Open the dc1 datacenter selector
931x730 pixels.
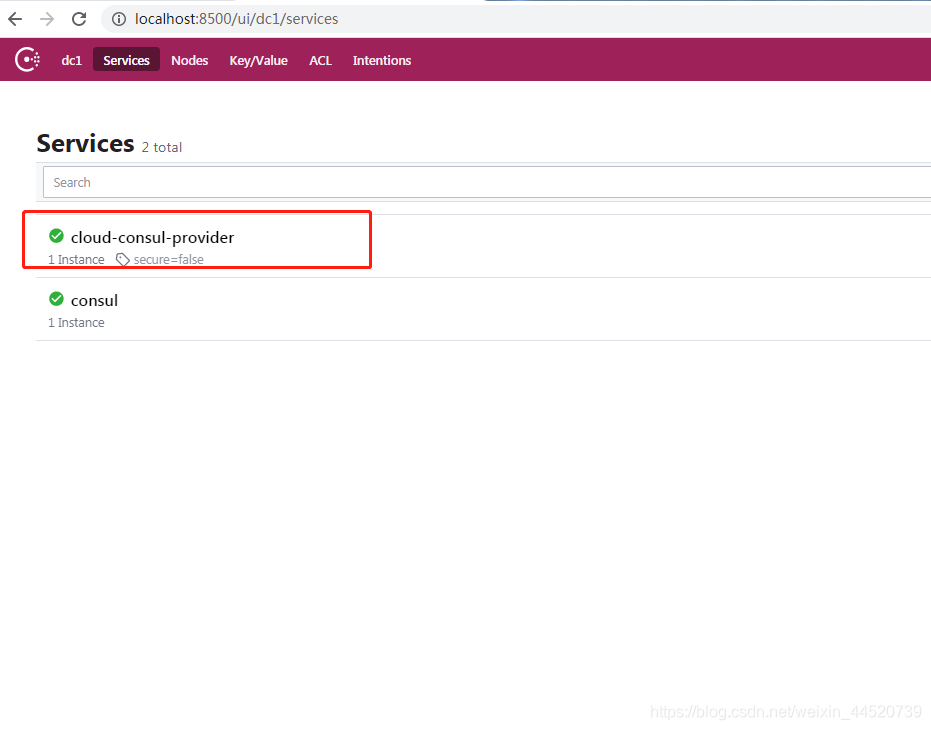(x=71, y=60)
